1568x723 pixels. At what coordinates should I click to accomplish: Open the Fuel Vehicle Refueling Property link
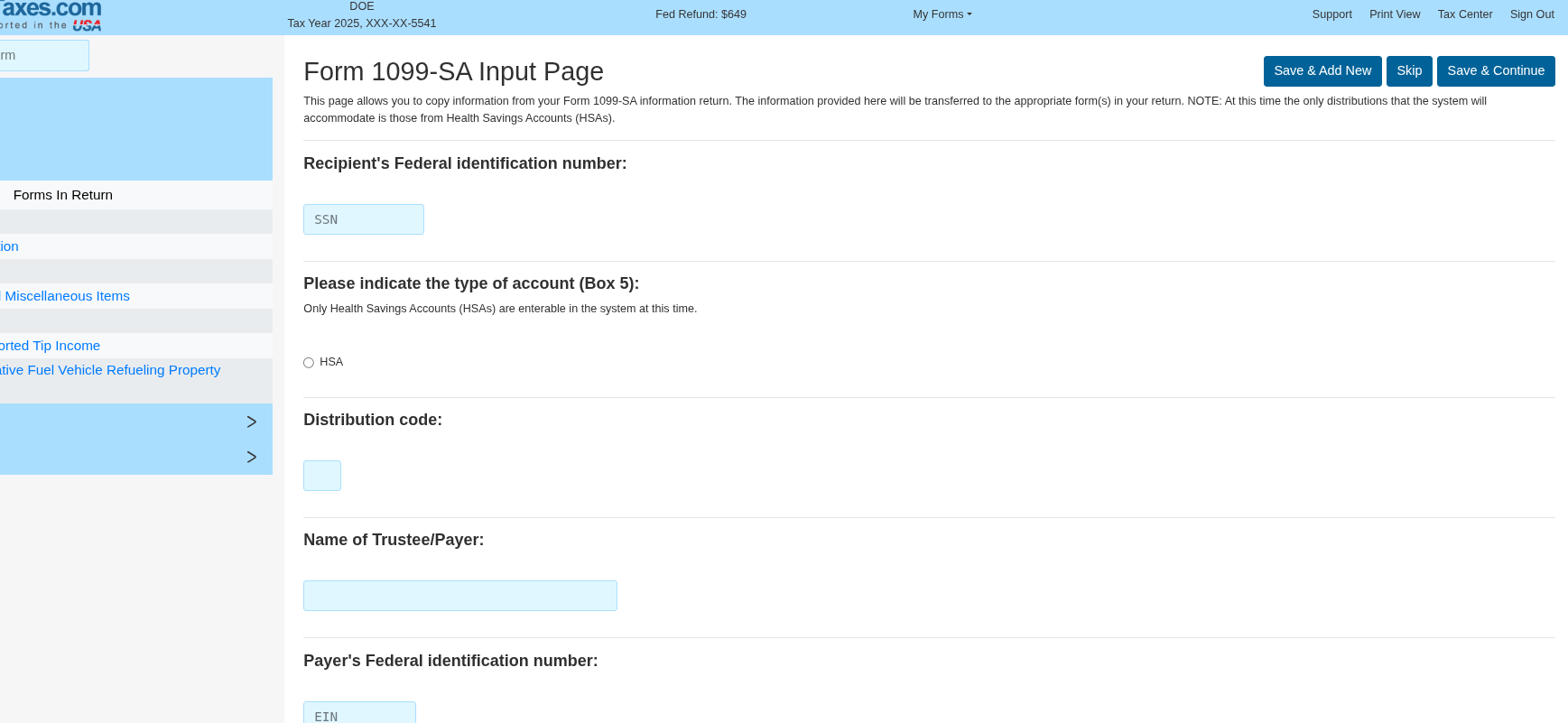(x=110, y=370)
